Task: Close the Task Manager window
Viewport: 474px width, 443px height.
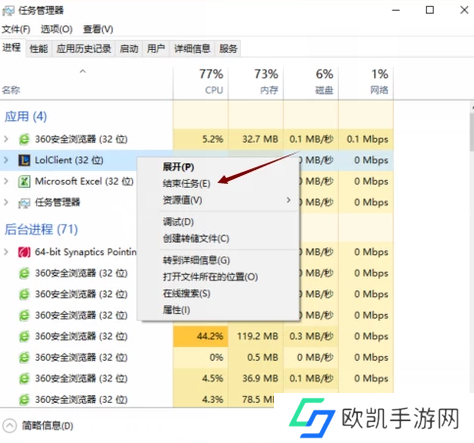Action: tap(464, 10)
